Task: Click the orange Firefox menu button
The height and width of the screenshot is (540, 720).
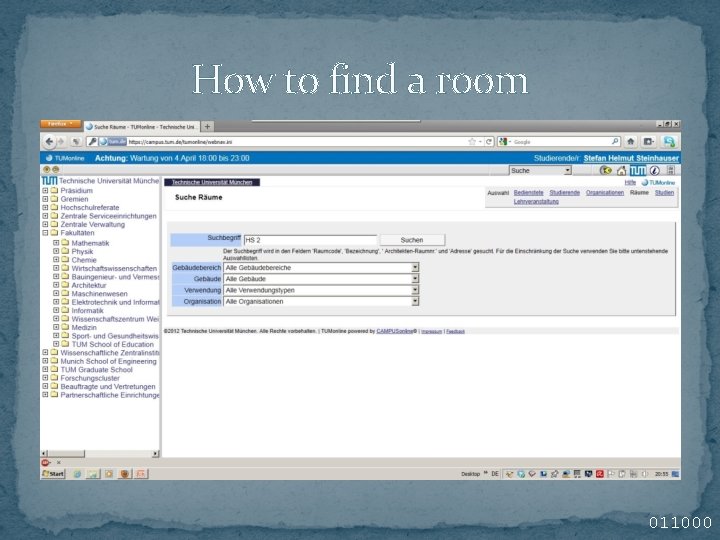Action: tap(60, 124)
